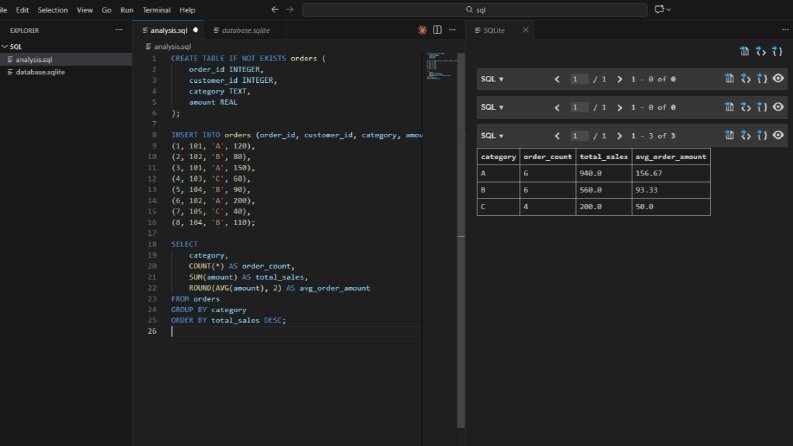Viewport: 793px width, 446px height.
Task: Go to previous page in 1 - 3 of 3 result
Action: coord(557,136)
